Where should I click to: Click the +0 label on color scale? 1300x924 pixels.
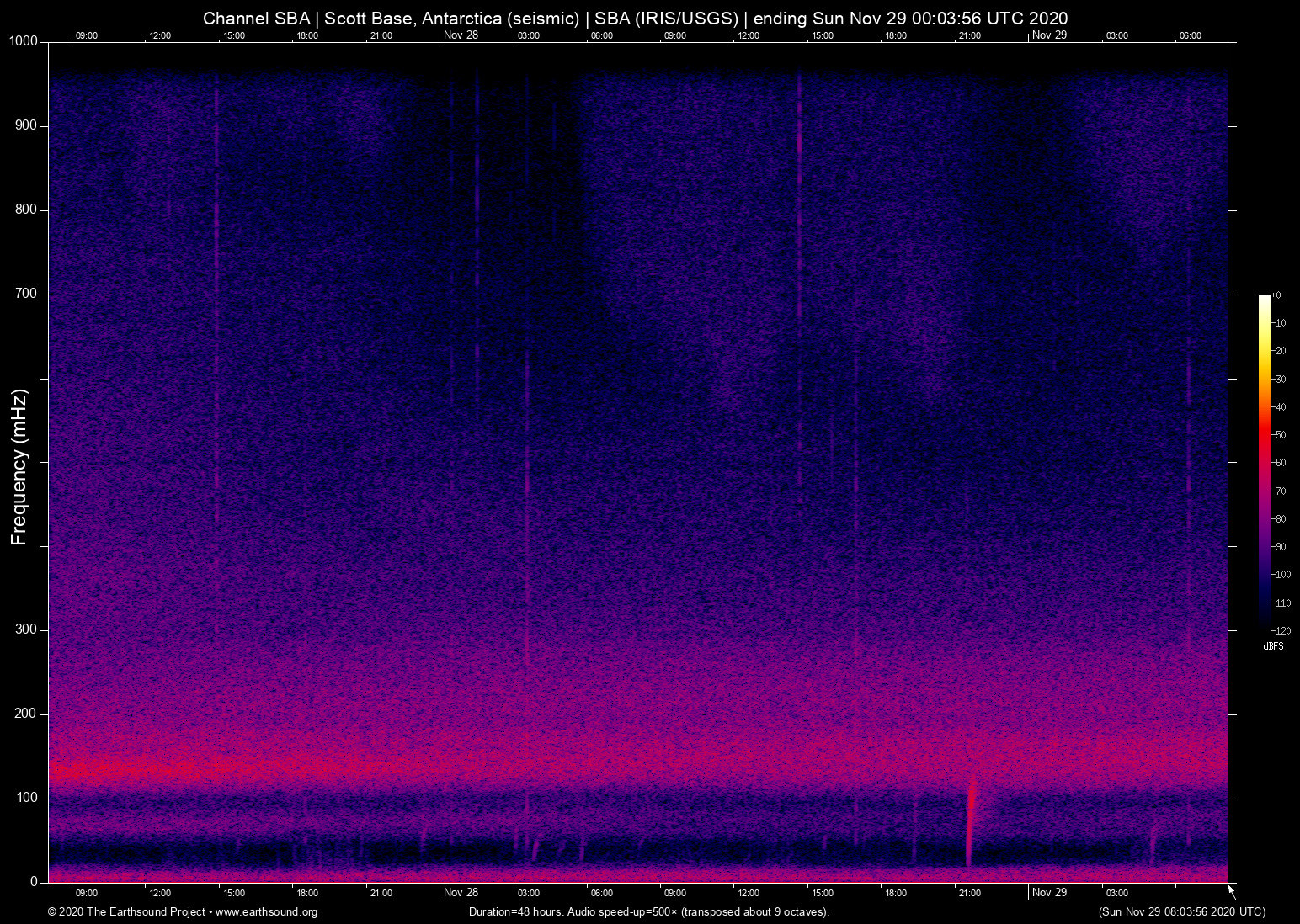point(1276,295)
